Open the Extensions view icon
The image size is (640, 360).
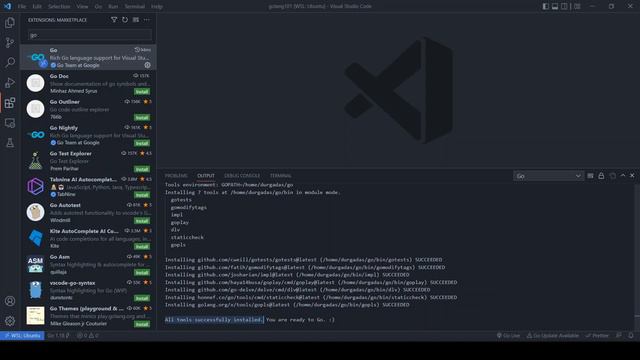click(x=10, y=102)
